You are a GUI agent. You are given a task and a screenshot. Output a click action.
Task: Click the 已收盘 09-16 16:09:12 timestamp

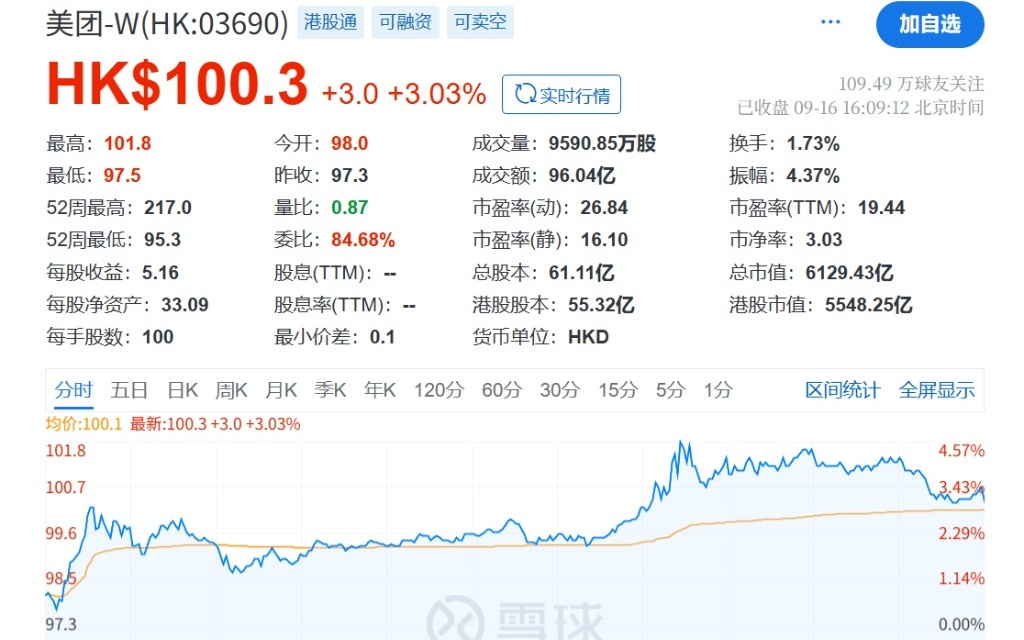pos(860,108)
